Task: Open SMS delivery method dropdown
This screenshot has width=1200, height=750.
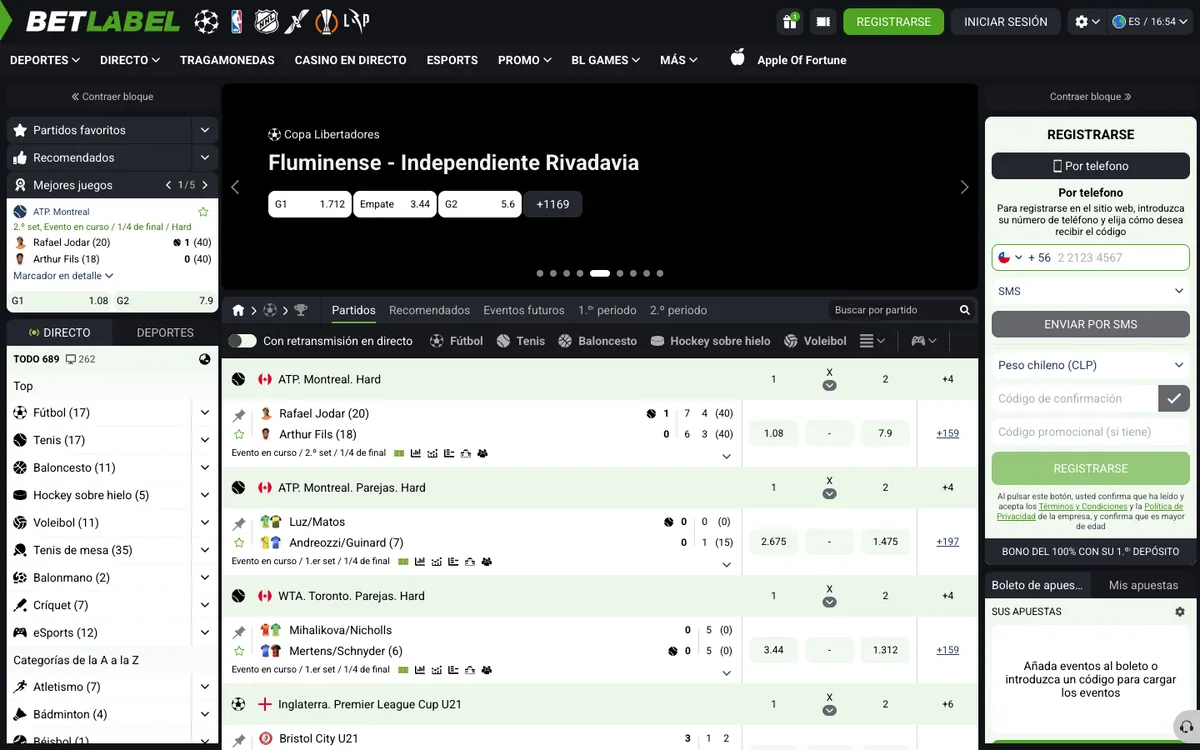Action: click(x=1091, y=291)
